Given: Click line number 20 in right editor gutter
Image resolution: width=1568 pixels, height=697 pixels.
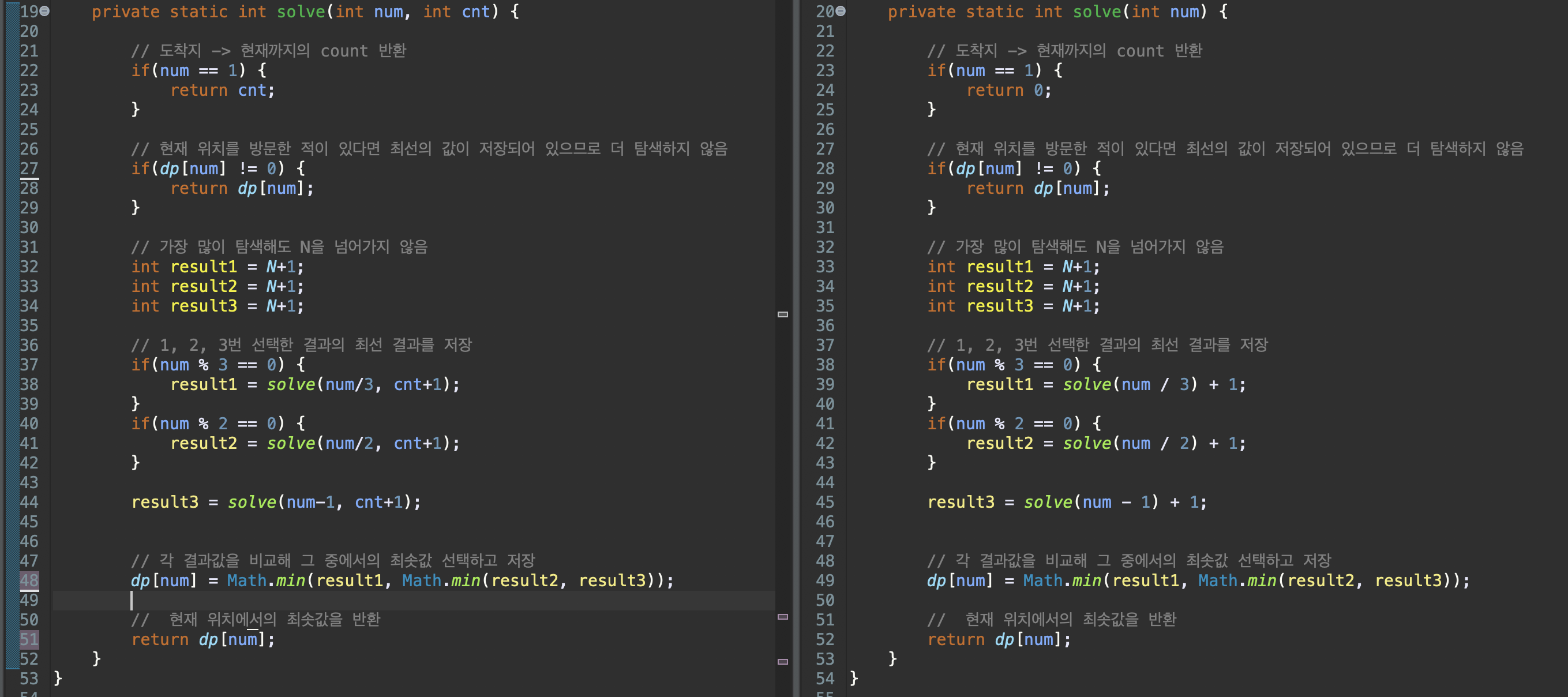Looking at the screenshot, I should click(825, 12).
